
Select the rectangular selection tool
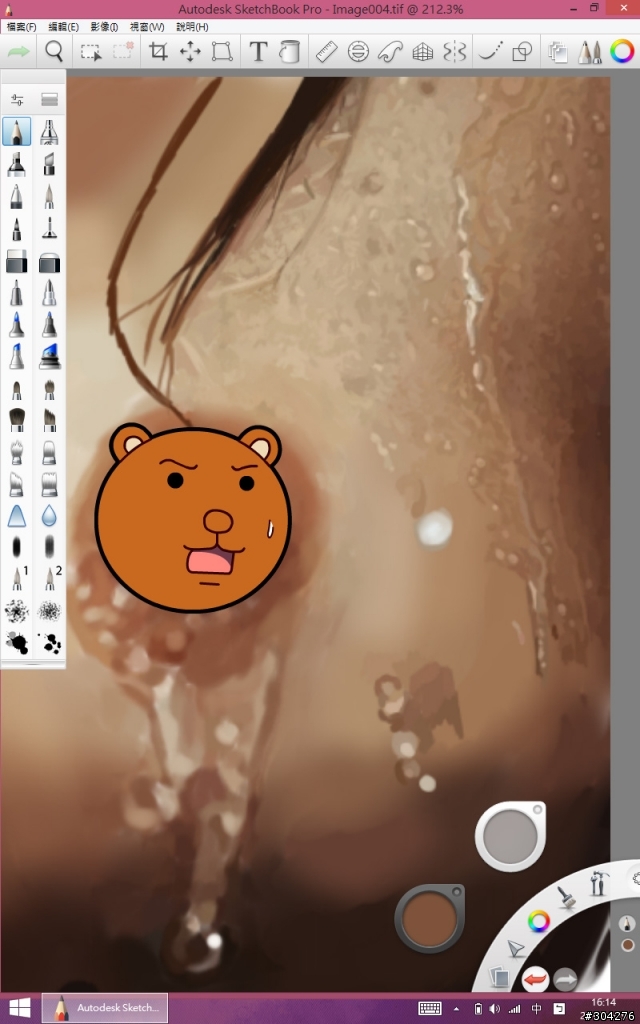[x=91, y=52]
